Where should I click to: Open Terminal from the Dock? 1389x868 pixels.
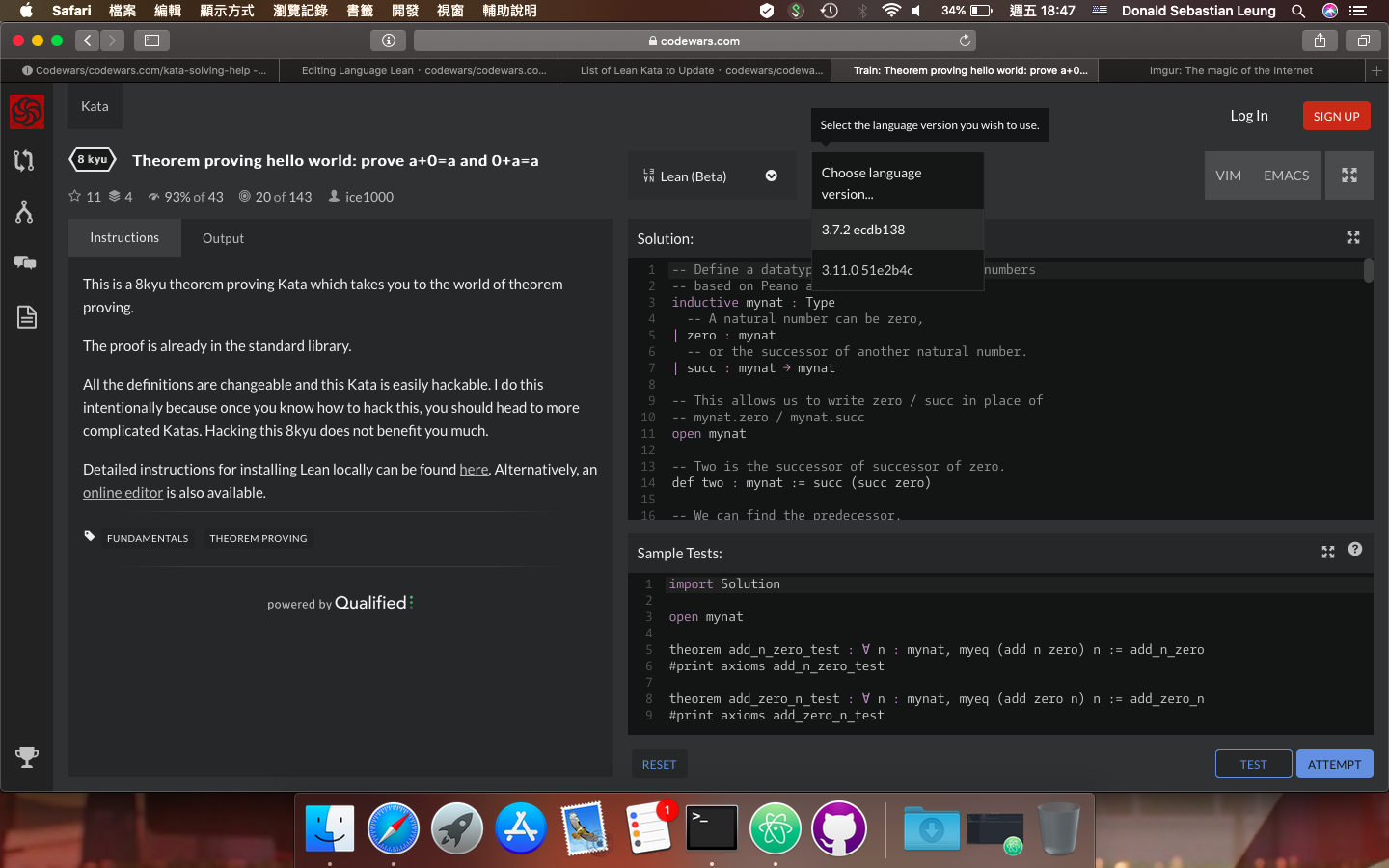(712, 828)
